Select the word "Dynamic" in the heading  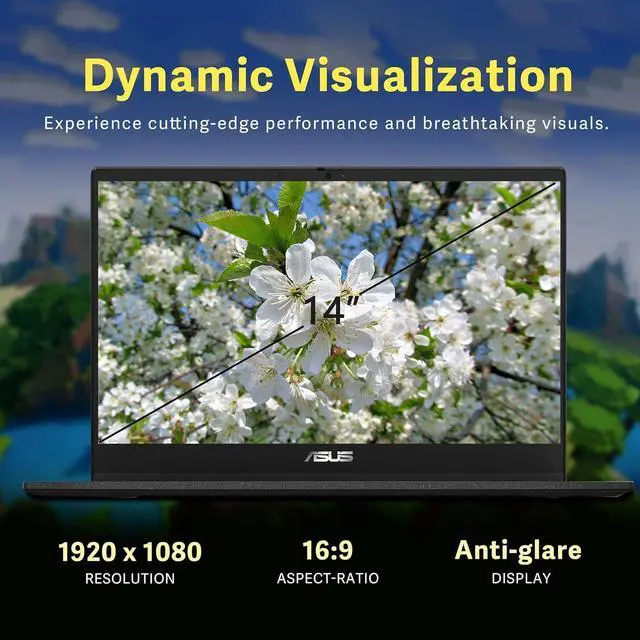[x=177, y=78]
